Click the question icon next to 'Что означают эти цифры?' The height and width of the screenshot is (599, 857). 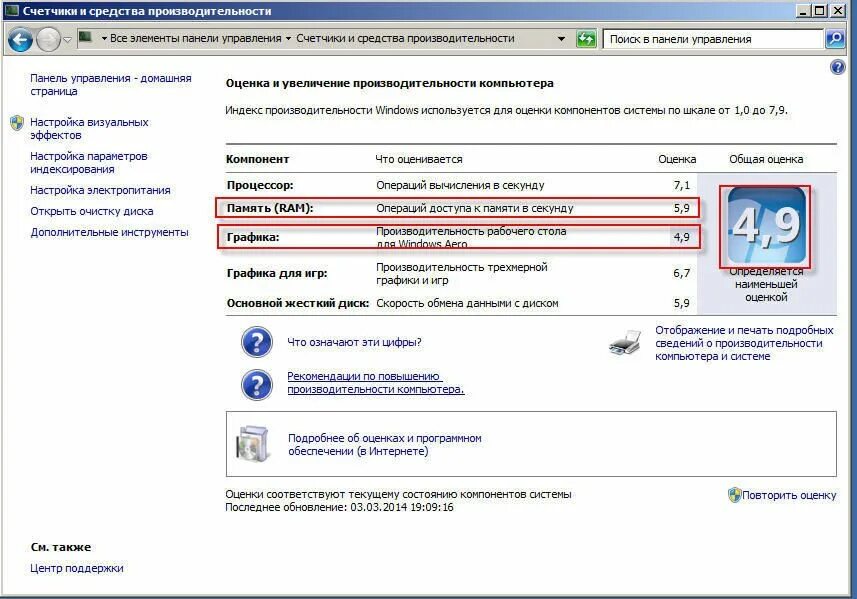click(257, 342)
